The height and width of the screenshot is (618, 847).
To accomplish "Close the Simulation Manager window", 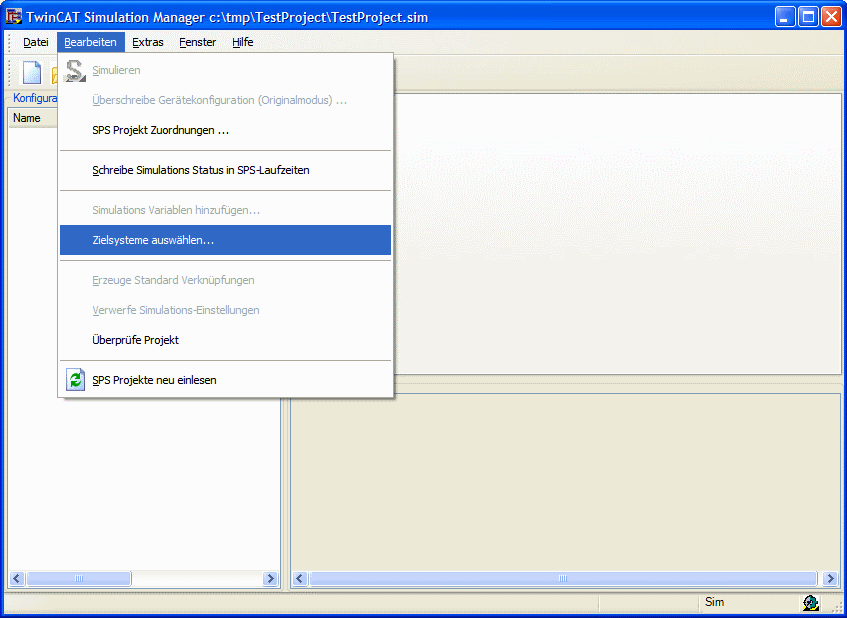I will tap(831, 17).
